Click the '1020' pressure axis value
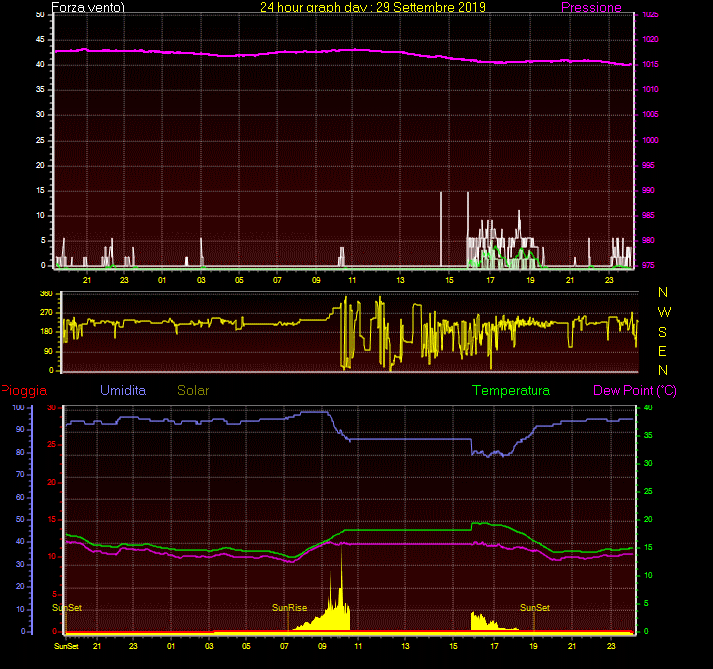Screen dimensions: 713x669 point(650,39)
